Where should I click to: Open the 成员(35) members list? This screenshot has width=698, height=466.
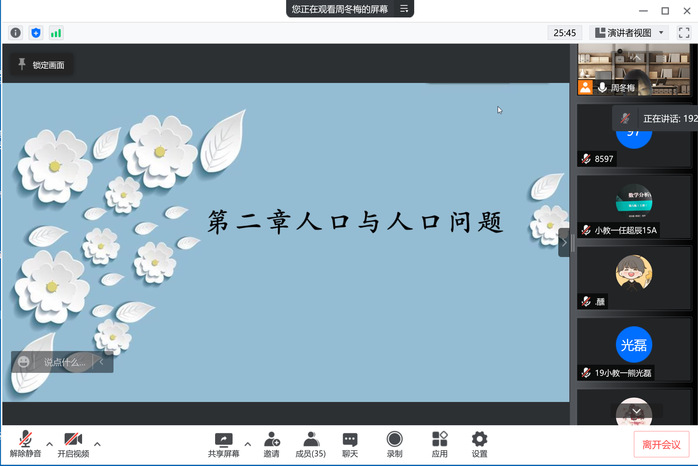tap(312, 444)
